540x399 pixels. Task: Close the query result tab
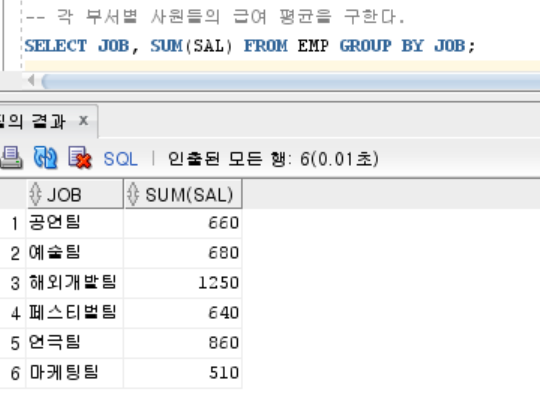coord(83,120)
